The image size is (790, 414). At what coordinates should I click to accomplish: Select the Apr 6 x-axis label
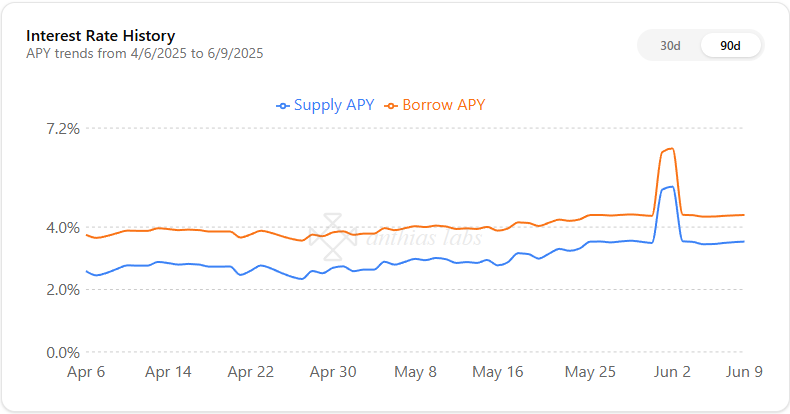pos(86,372)
